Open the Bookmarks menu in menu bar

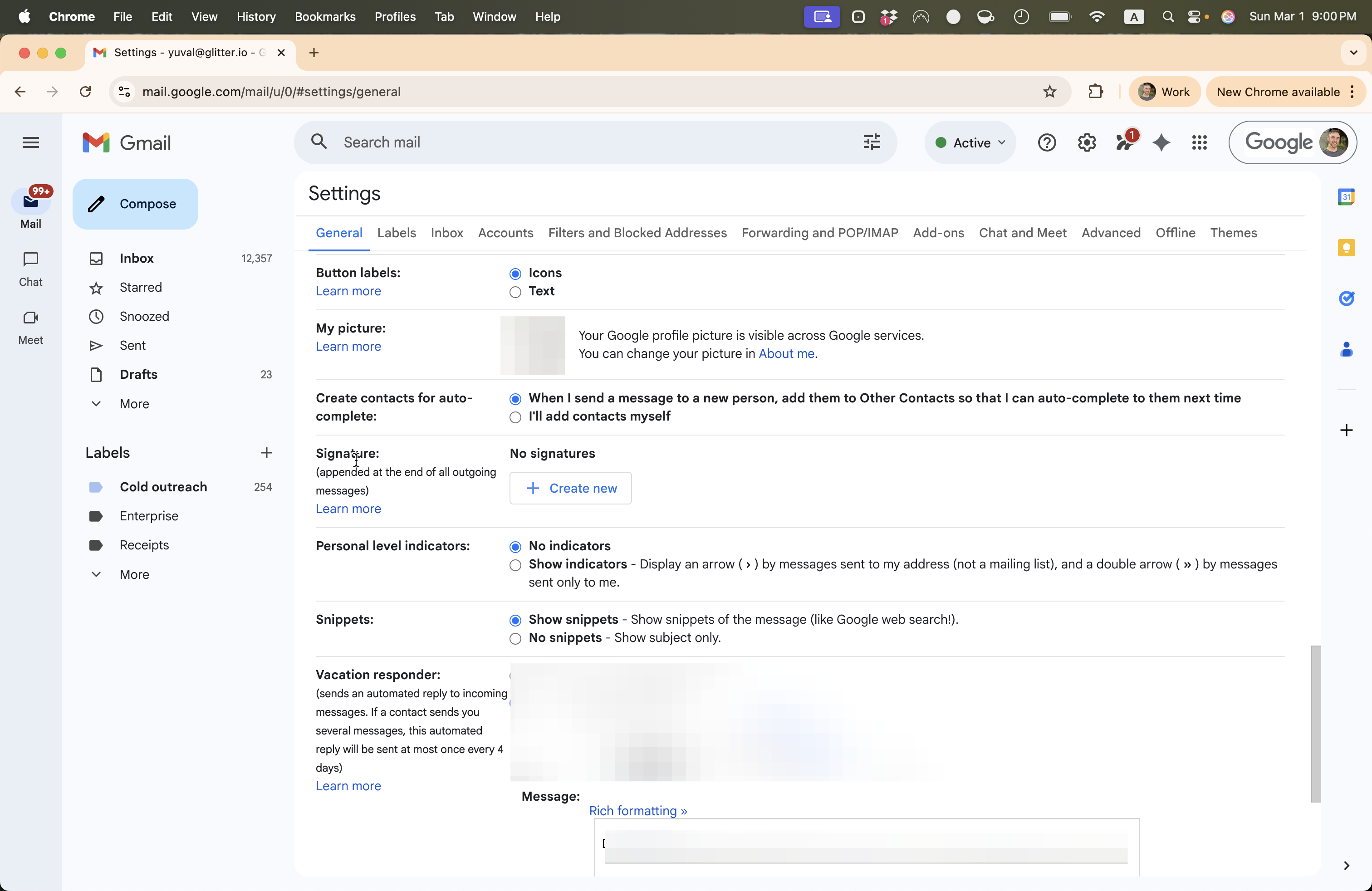(x=324, y=16)
